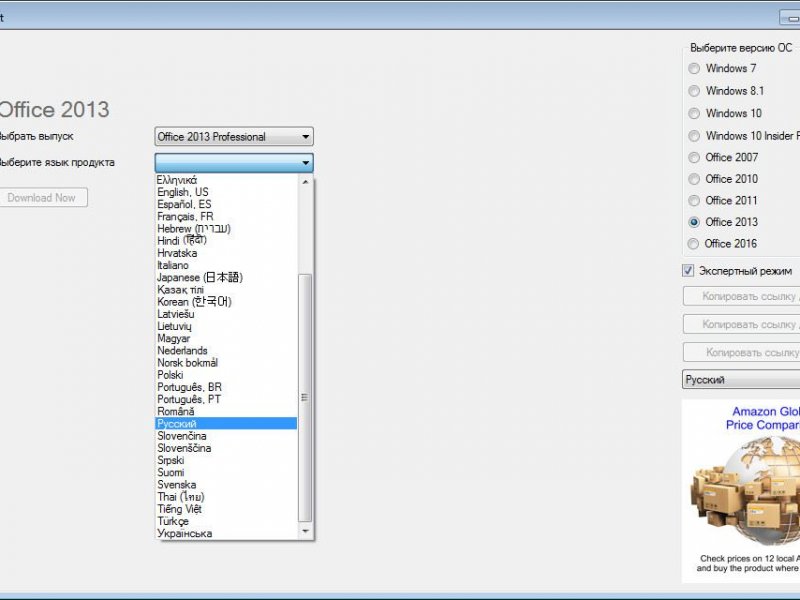The image size is (800, 600).
Task: Select the Windows 10 radio button
Action: pos(694,113)
